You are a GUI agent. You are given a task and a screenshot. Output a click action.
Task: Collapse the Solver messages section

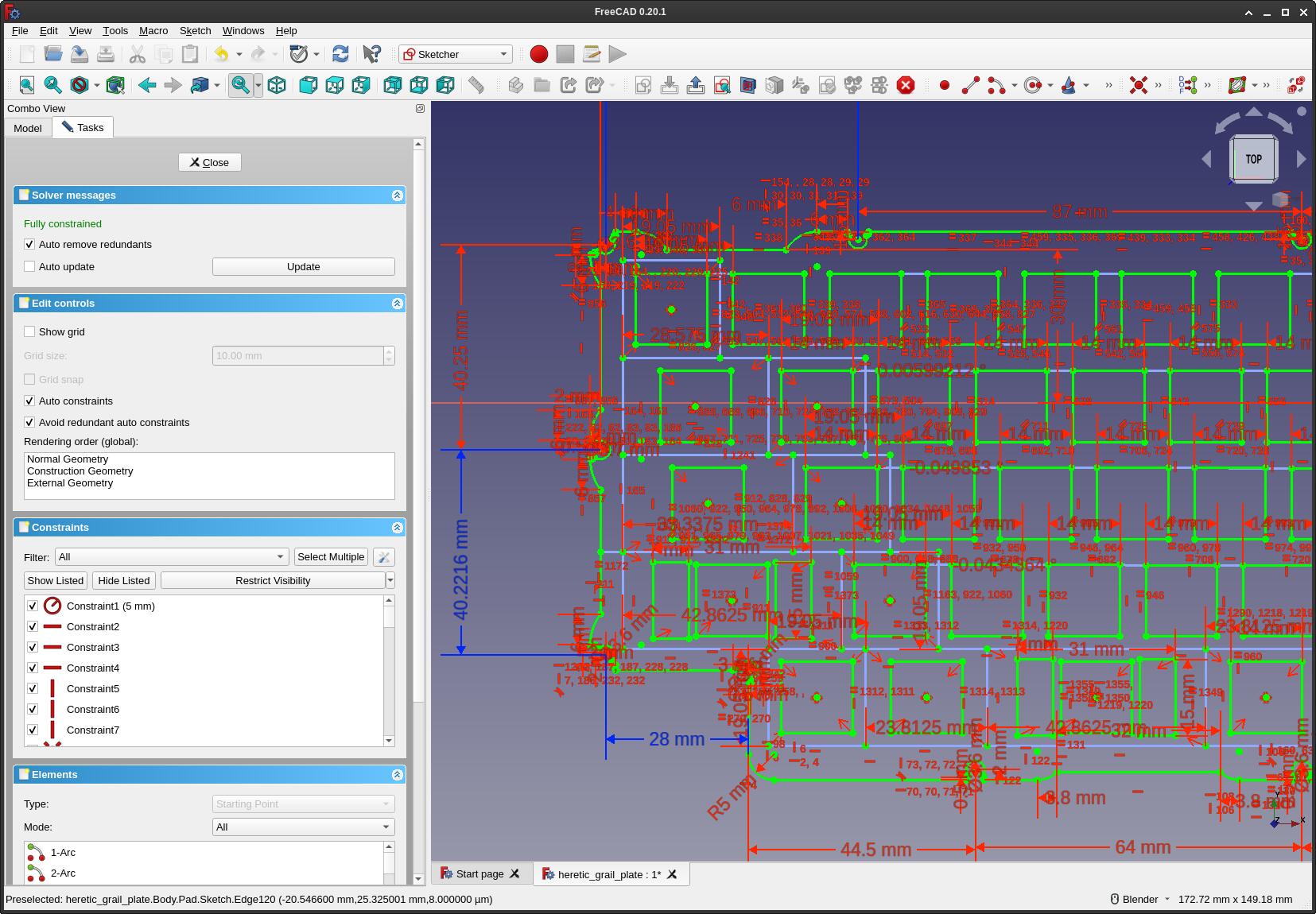coord(397,195)
